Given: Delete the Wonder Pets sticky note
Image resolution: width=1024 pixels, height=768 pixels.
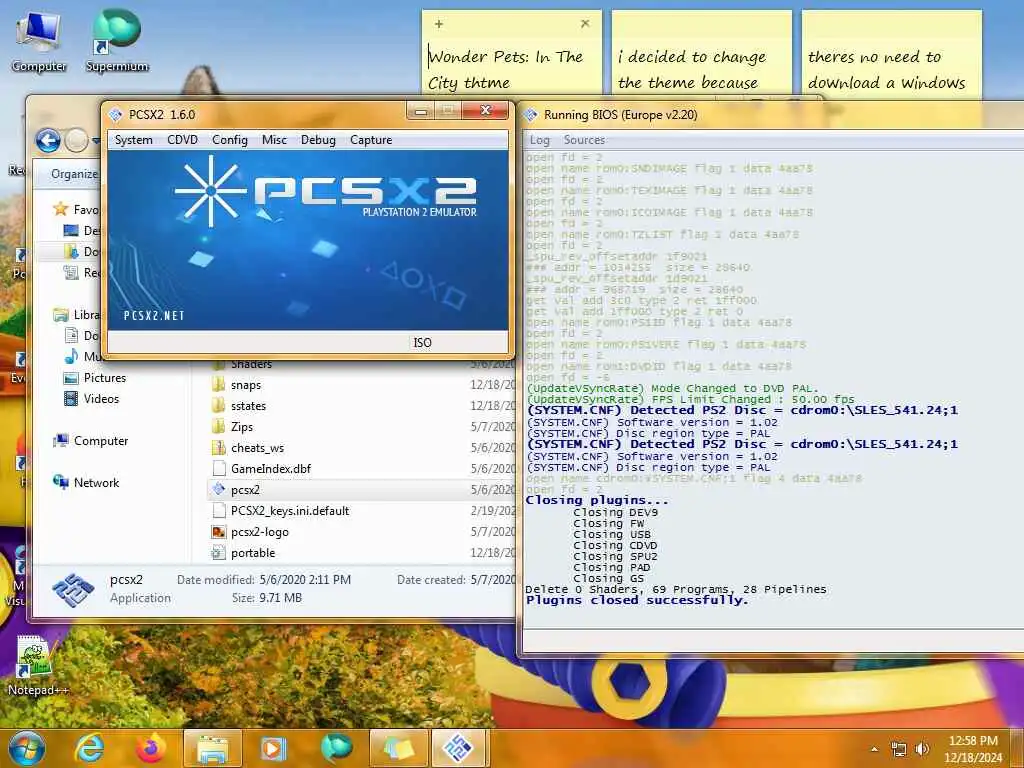Looking at the screenshot, I should 585,24.
